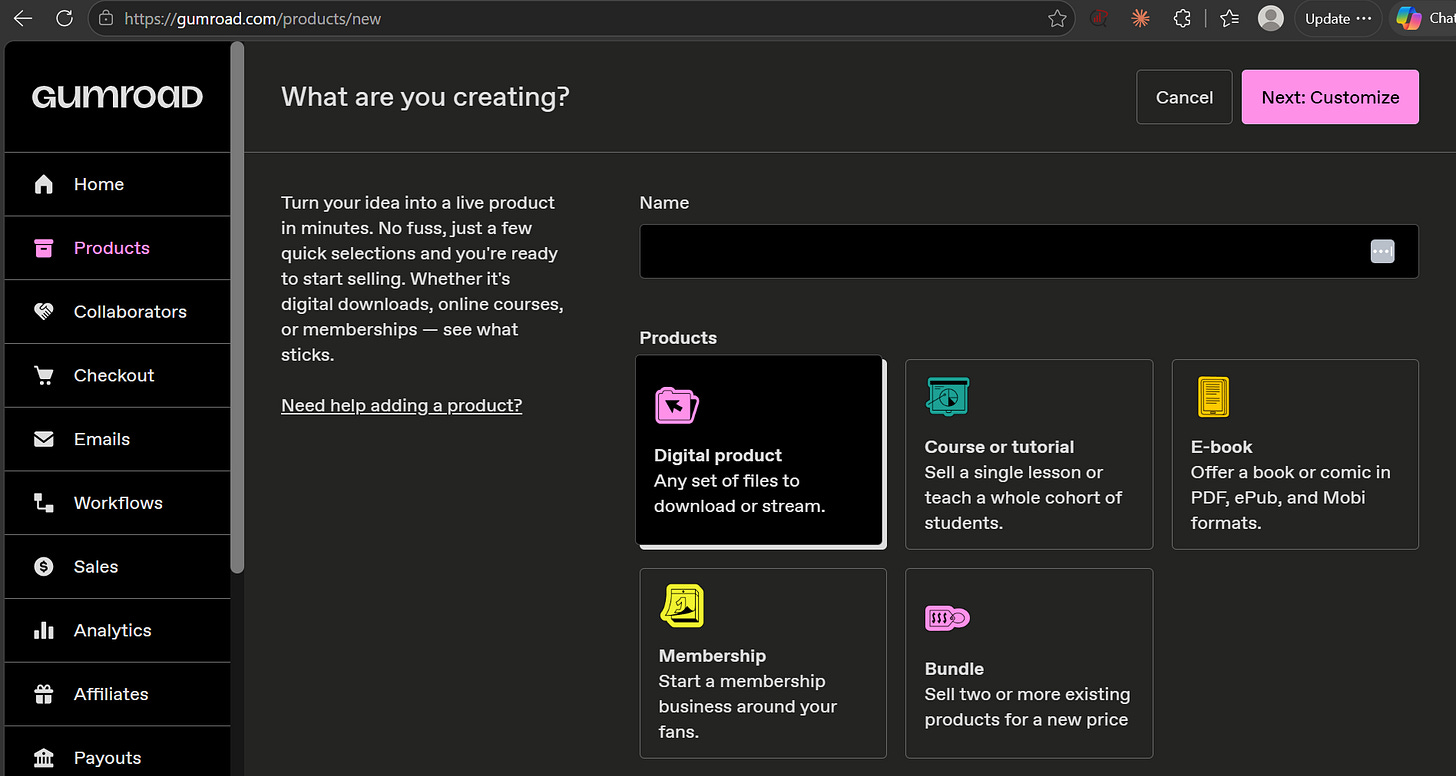Click the Checkout shopping cart icon
Image resolution: width=1456 pixels, height=776 pixels.
point(44,376)
